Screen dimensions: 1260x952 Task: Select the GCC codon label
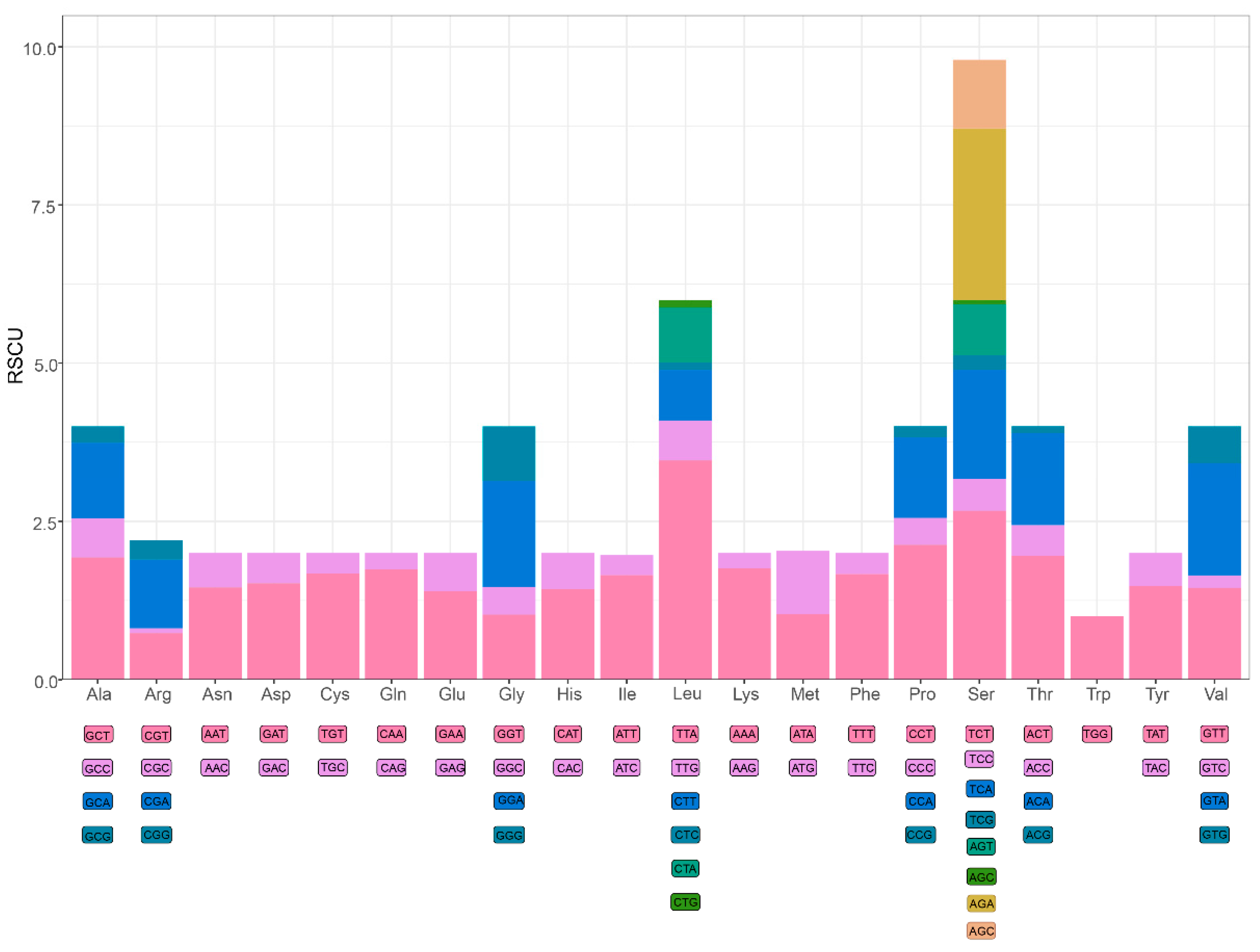(98, 768)
